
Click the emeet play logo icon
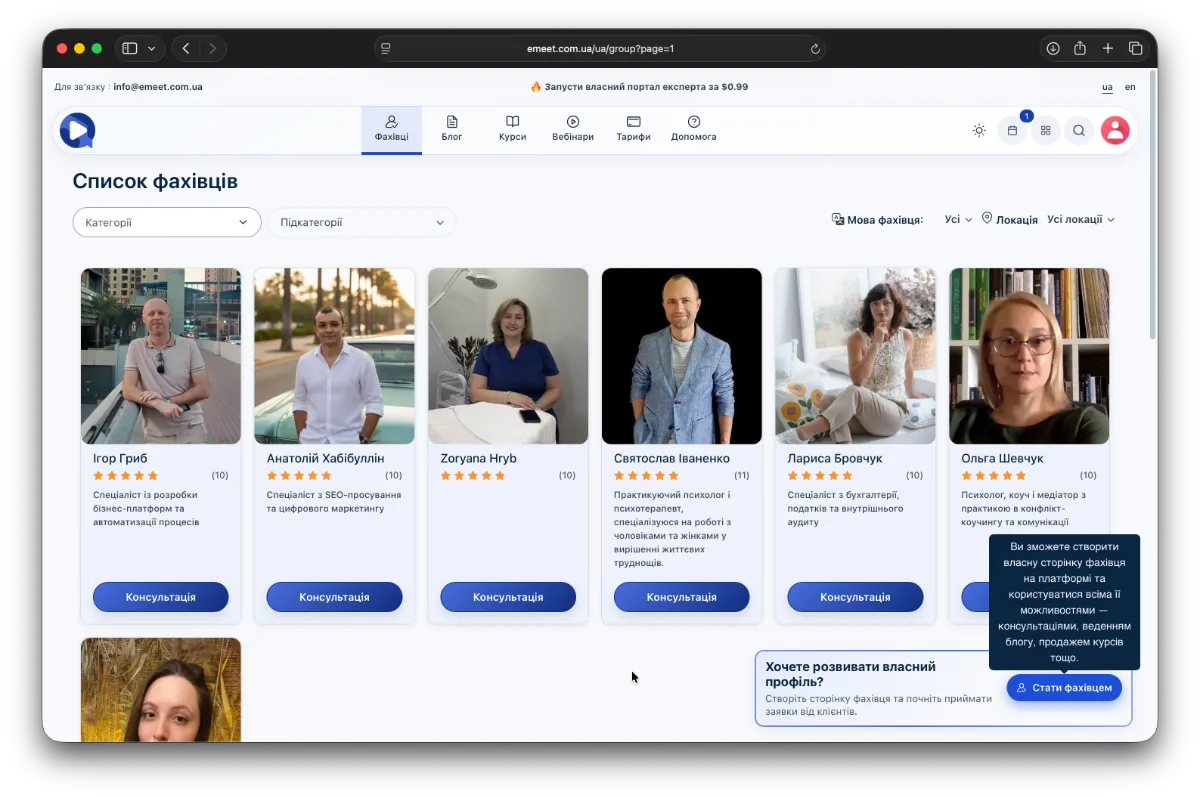click(x=77, y=130)
